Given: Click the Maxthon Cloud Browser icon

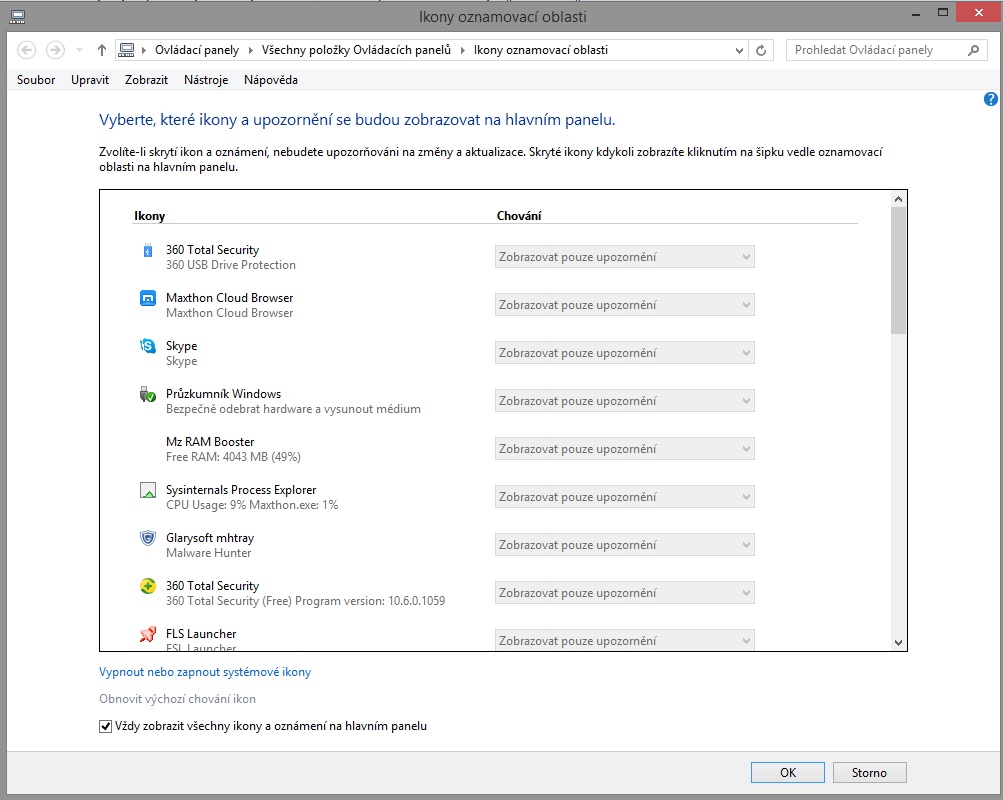Looking at the screenshot, I should [148, 298].
